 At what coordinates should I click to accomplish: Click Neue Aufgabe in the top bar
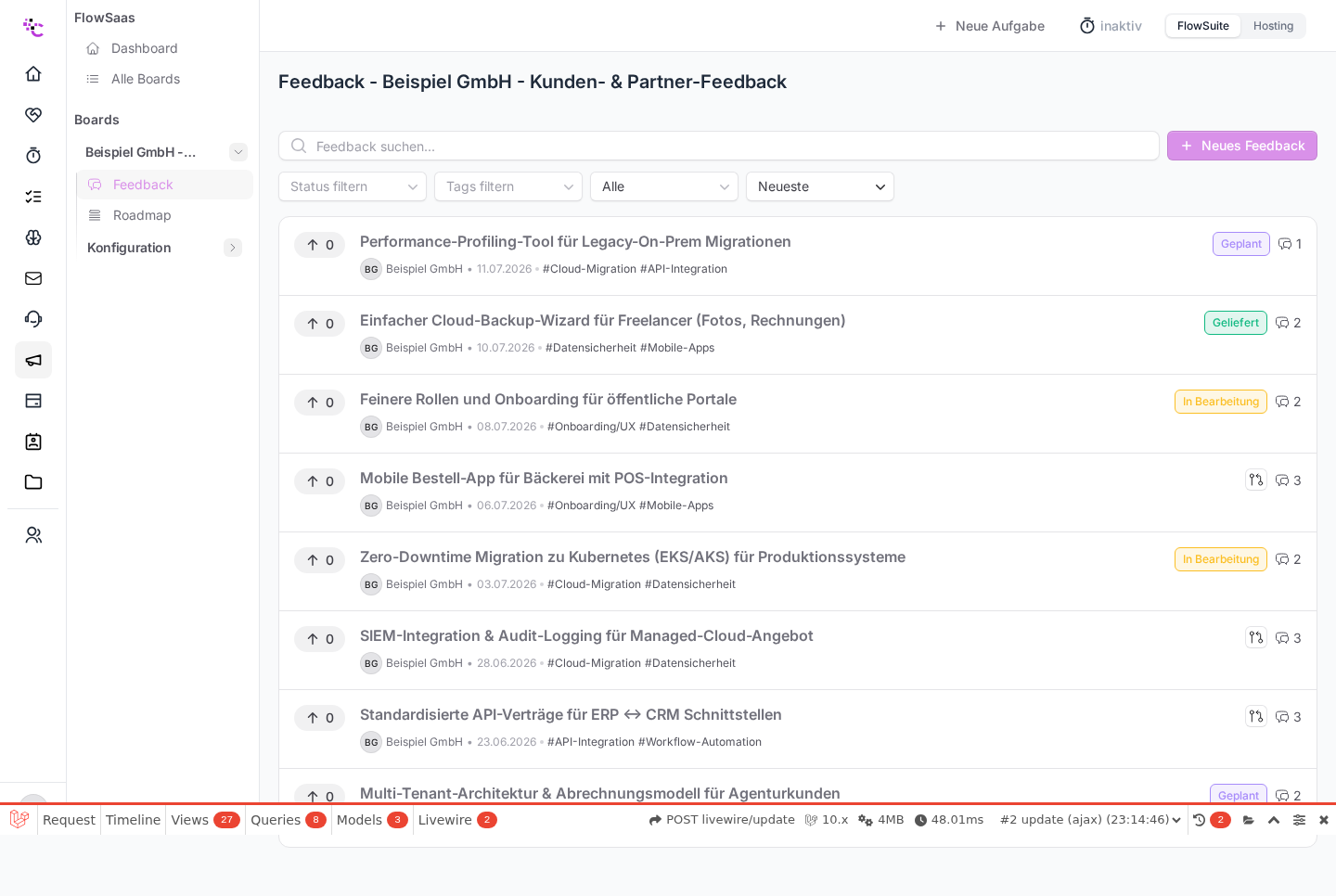point(989,26)
